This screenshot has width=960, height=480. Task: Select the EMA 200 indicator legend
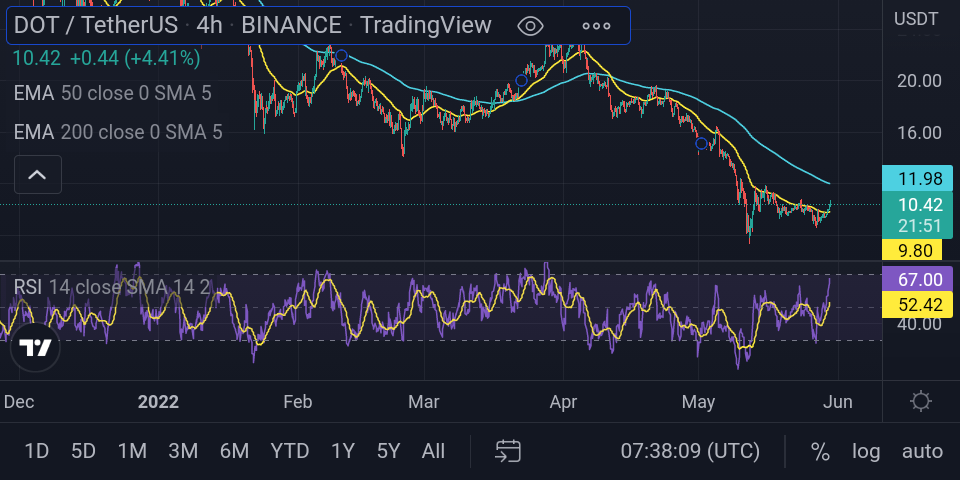pos(118,132)
